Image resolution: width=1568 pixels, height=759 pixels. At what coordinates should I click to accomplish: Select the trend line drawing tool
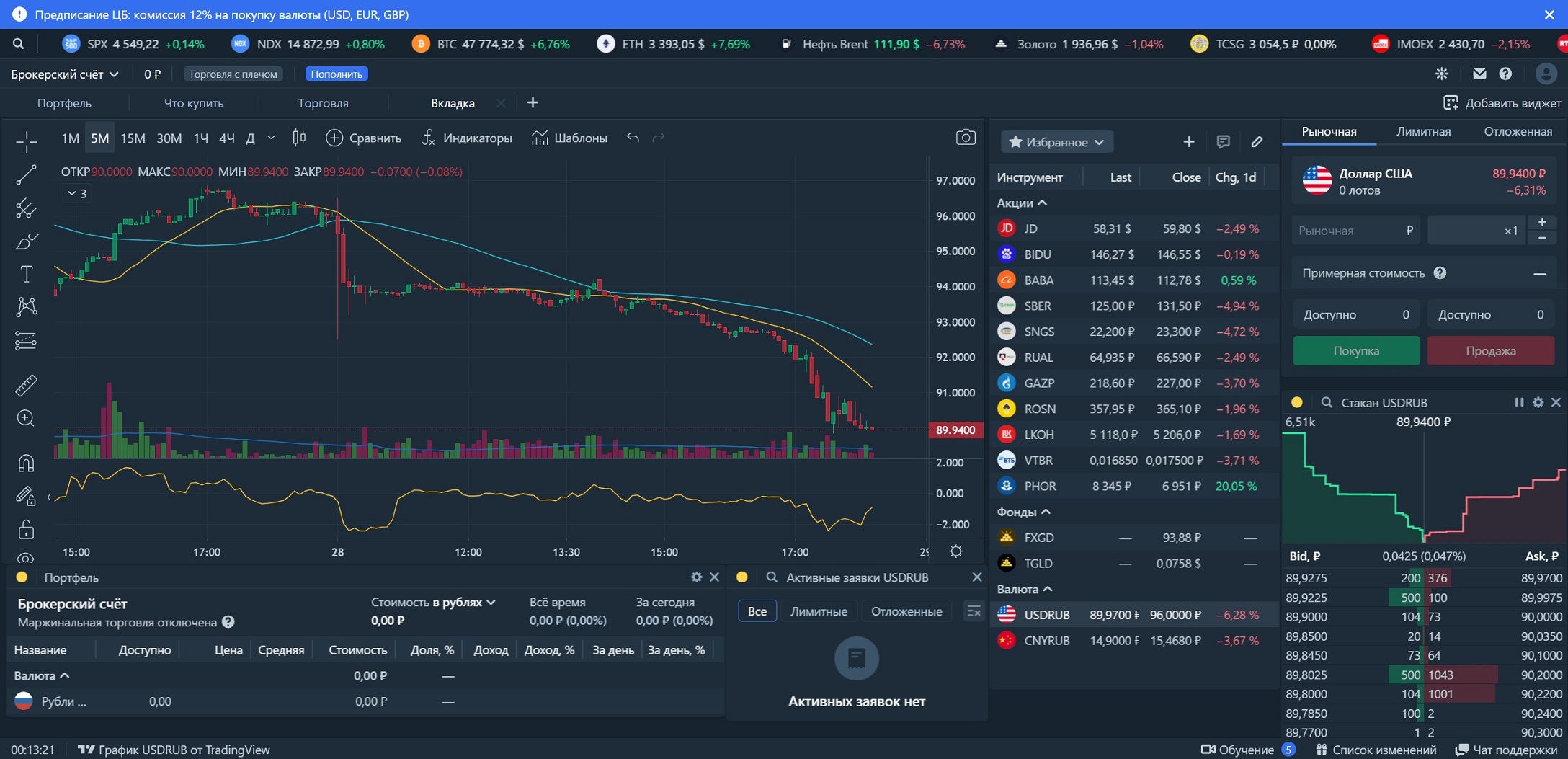click(26, 174)
